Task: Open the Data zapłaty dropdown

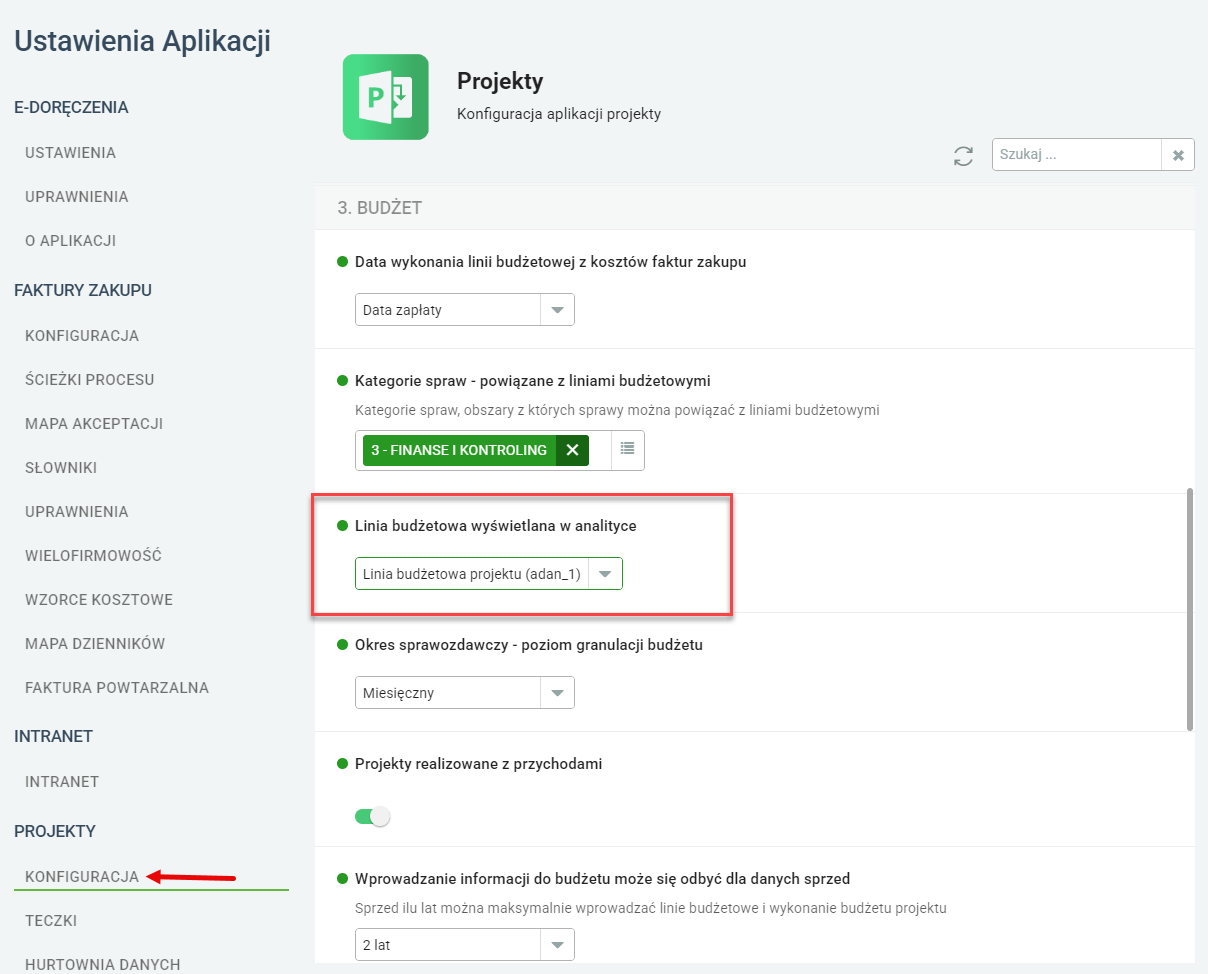Action: tap(465, 310)
